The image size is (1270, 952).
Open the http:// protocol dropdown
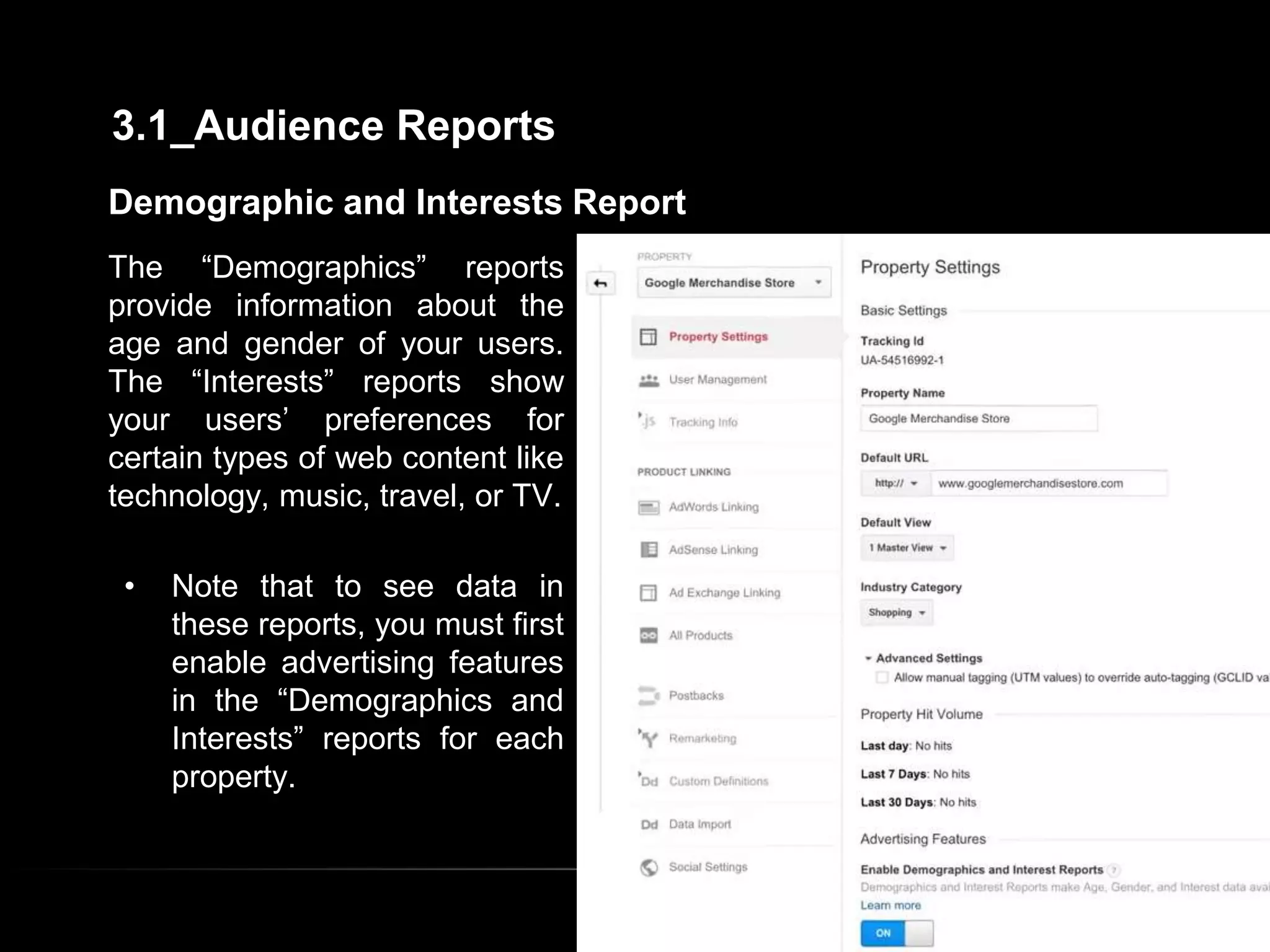895,483
